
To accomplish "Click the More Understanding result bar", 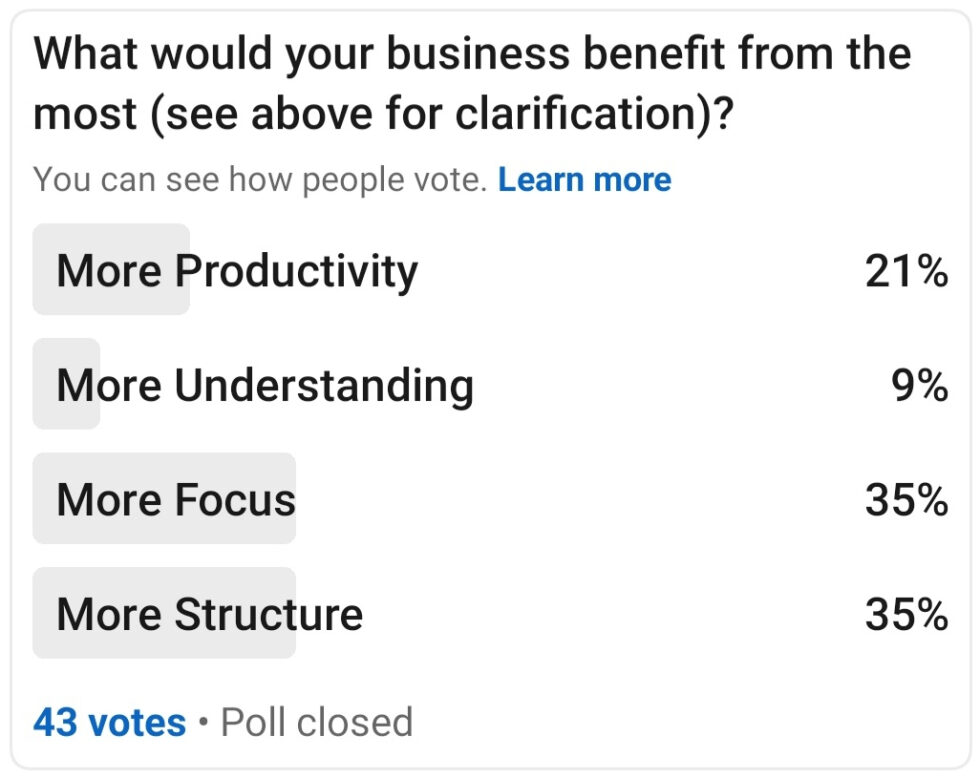I will point(65,385).
